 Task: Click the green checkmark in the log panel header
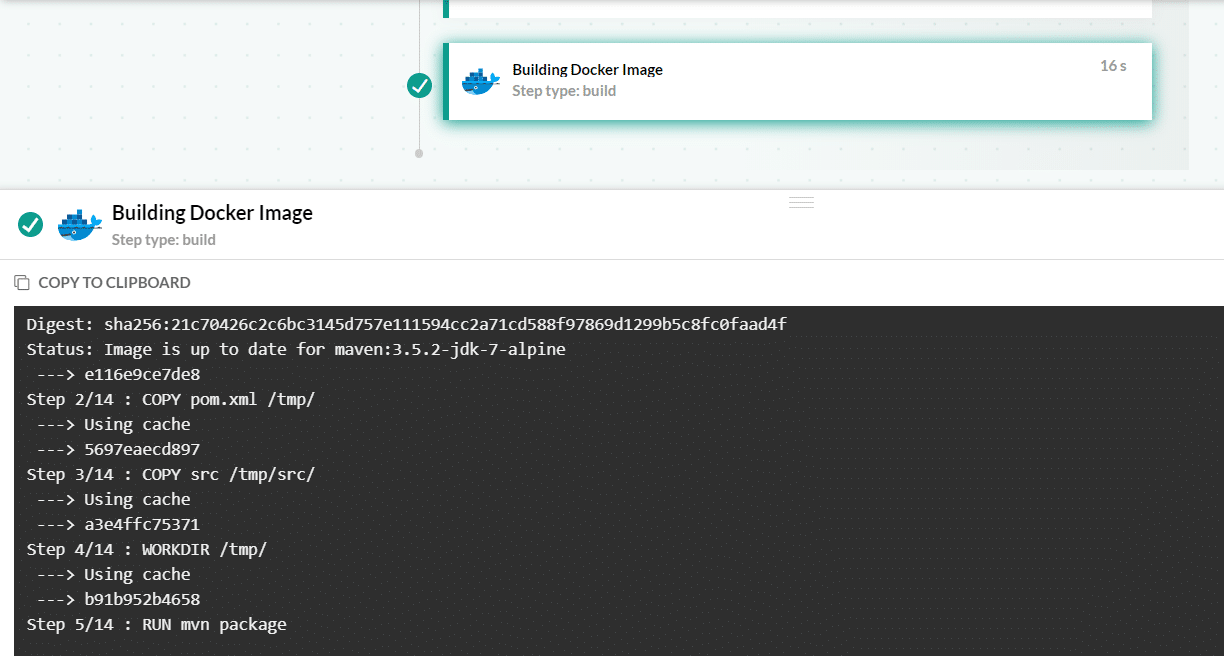(31, 225)
